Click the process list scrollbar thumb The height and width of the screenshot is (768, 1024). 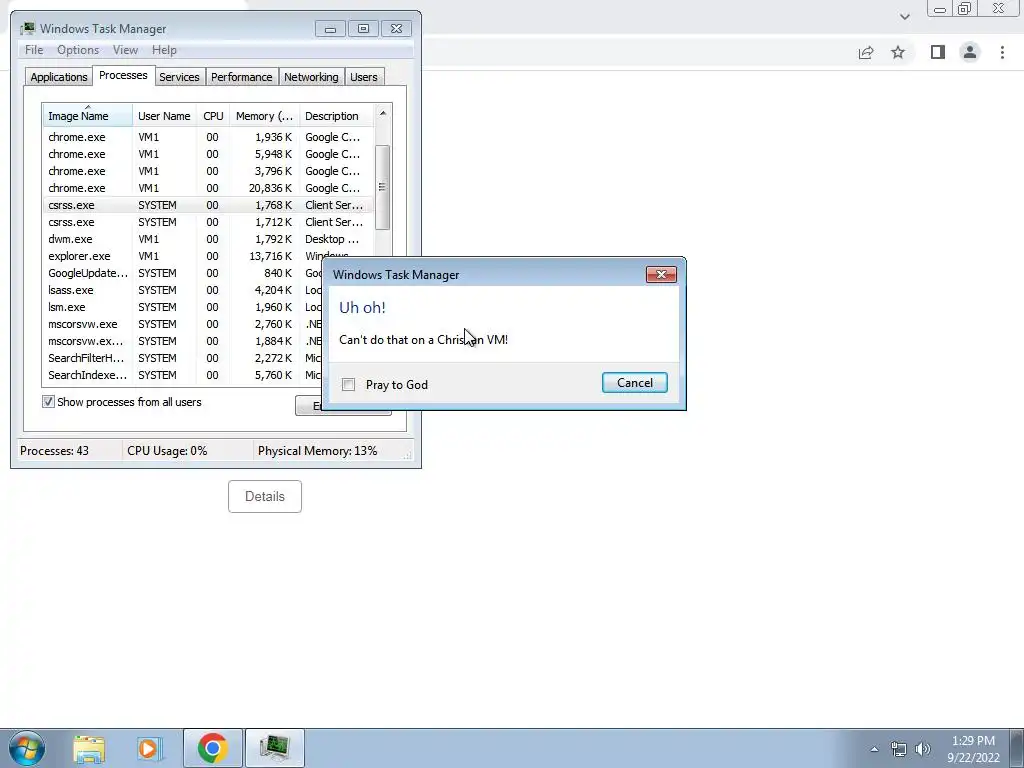tap(382, 187)
